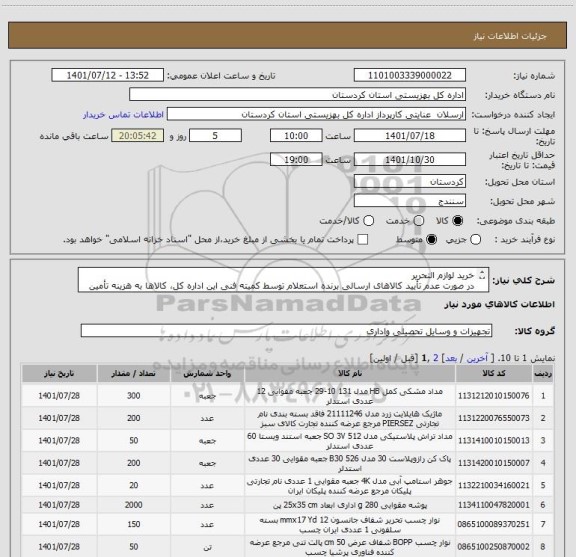Click the requester name field ارسلان عنایتی
Screen dimensions: 576x557
[x=316, y=114]
